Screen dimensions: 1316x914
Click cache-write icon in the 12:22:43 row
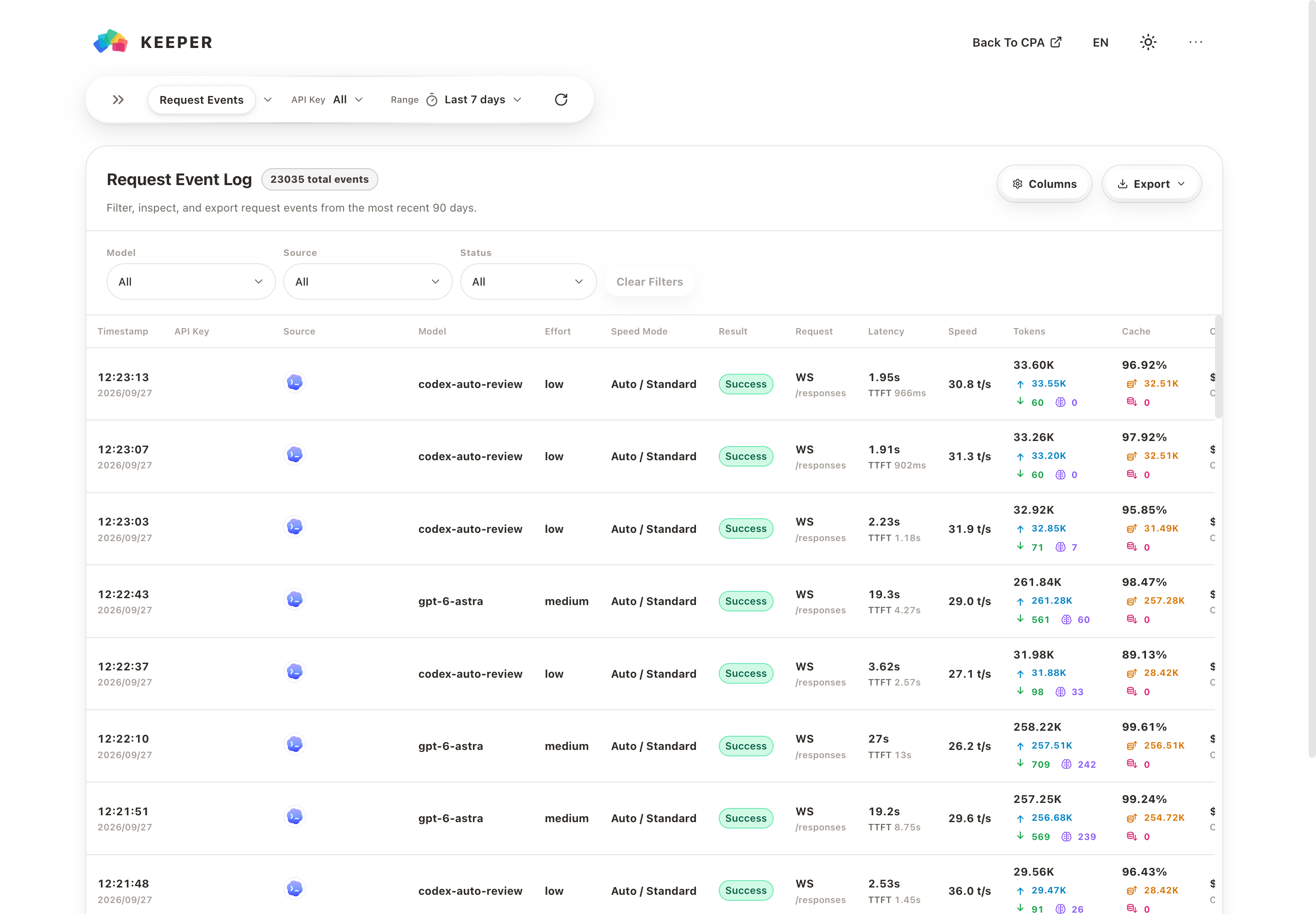click(x=1131, y=619)
